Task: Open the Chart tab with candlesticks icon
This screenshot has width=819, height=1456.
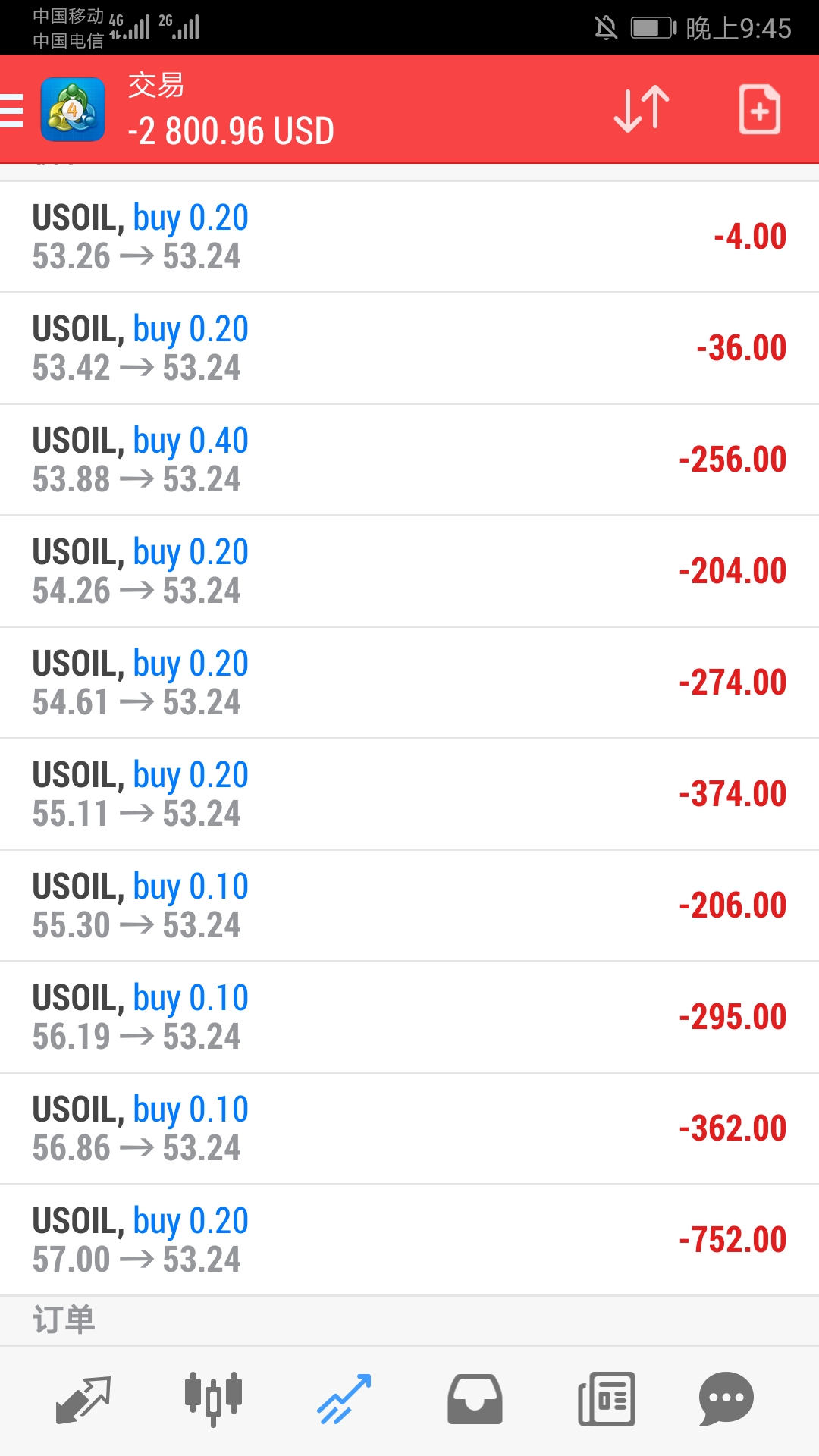Action: 213,1399
